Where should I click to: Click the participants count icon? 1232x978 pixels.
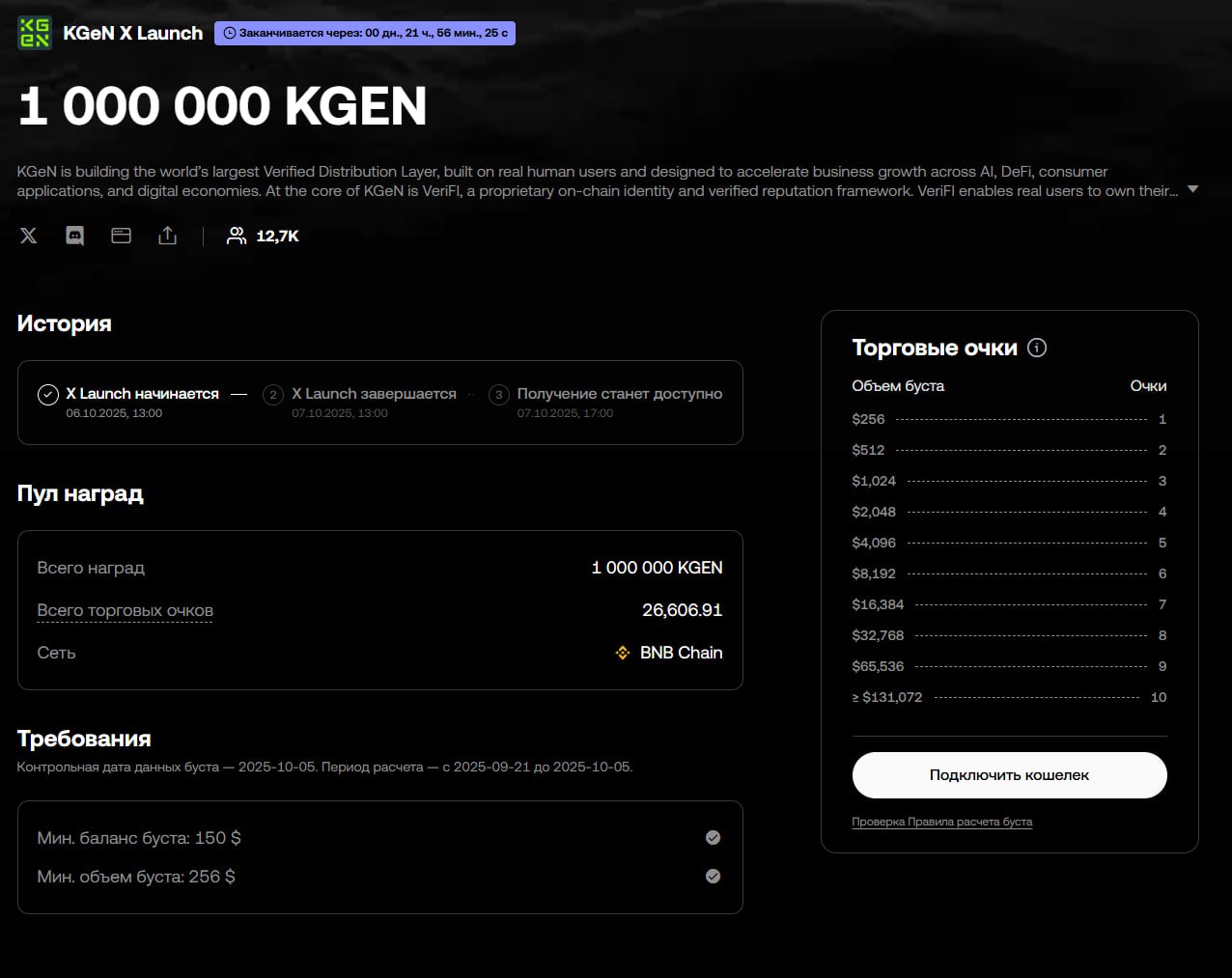[x=236, y=236]
